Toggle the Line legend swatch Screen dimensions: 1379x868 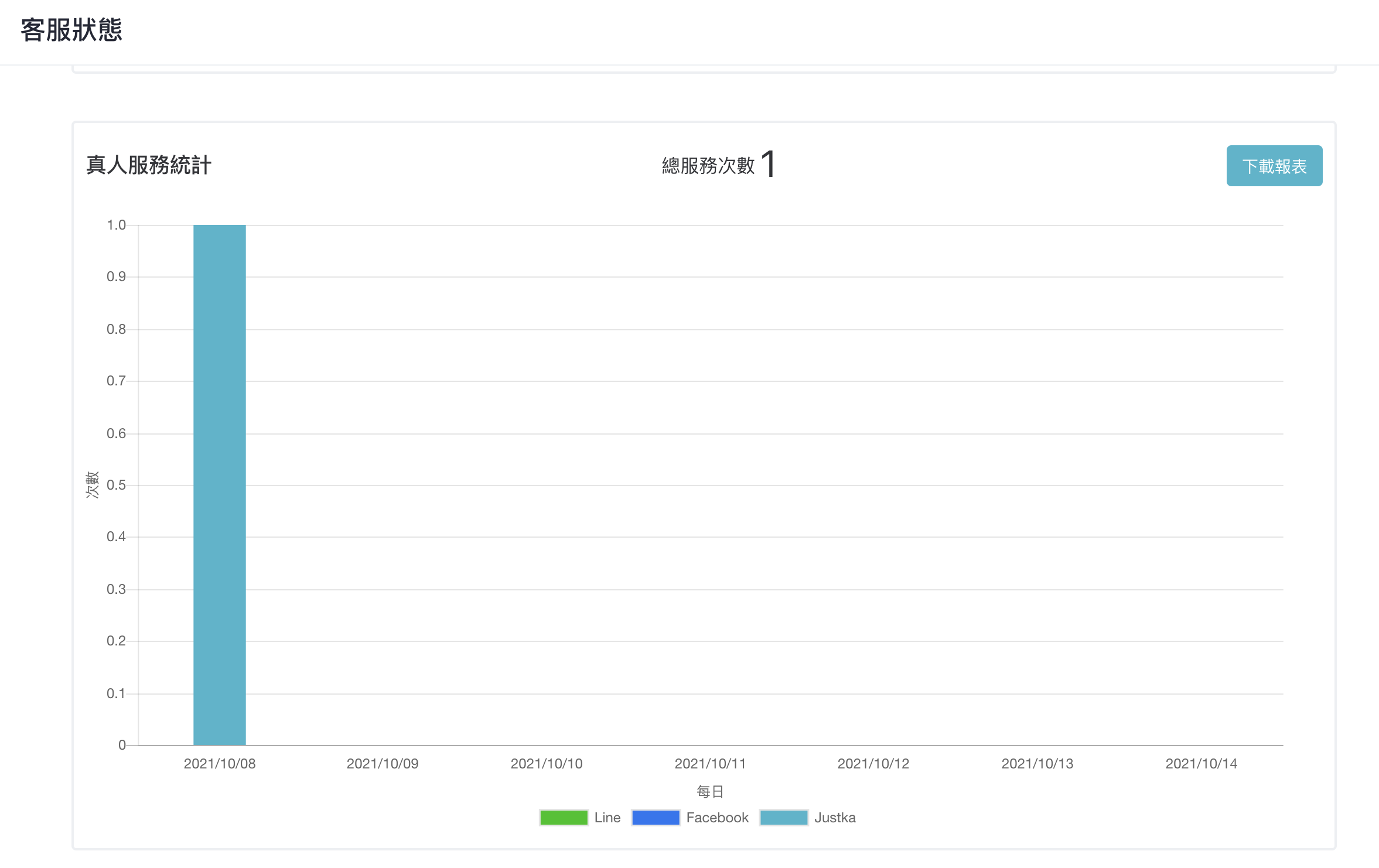tap(564, 818)
